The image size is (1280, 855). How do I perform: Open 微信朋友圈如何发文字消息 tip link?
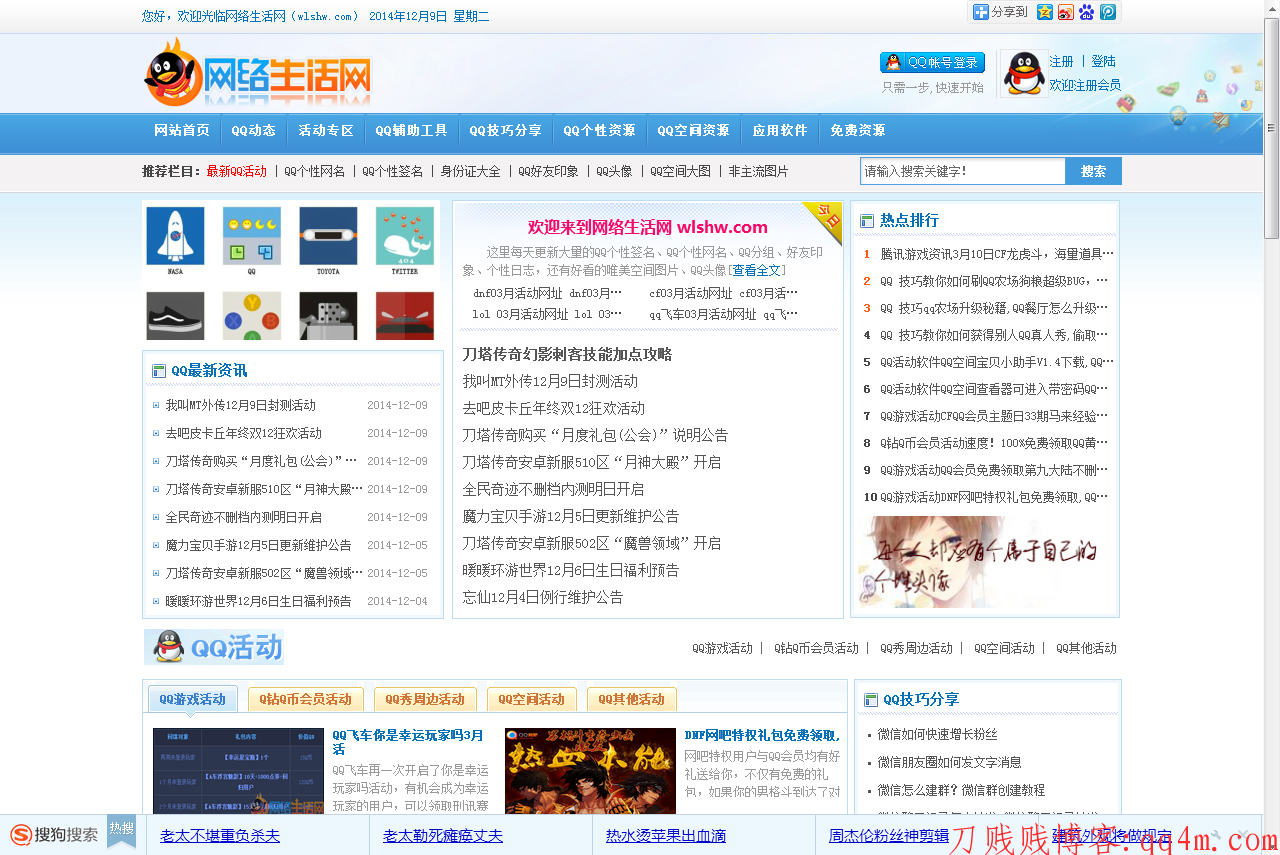(950, 762)
